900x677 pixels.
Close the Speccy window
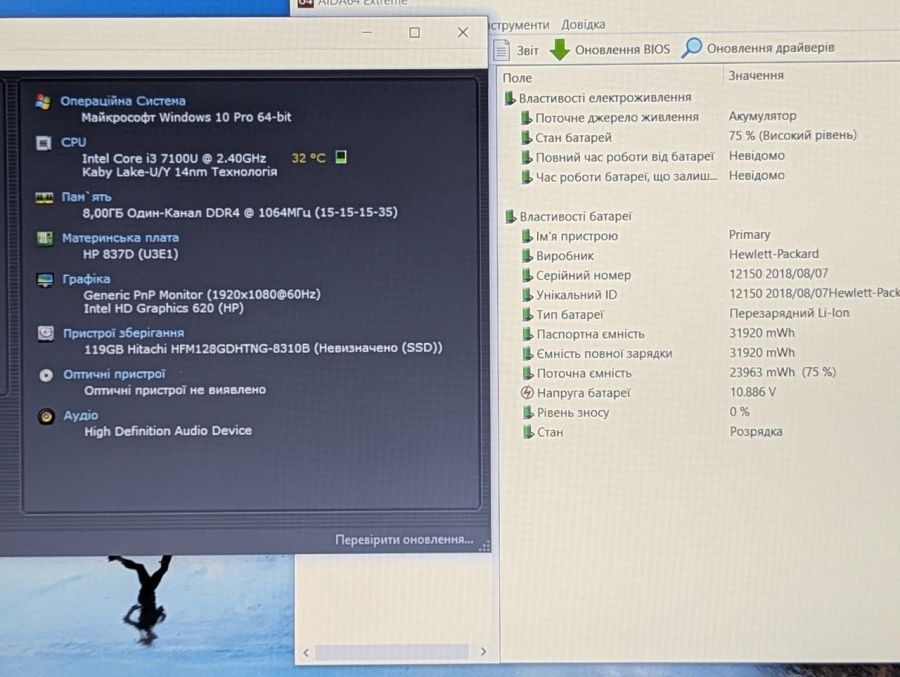point(463,33)
